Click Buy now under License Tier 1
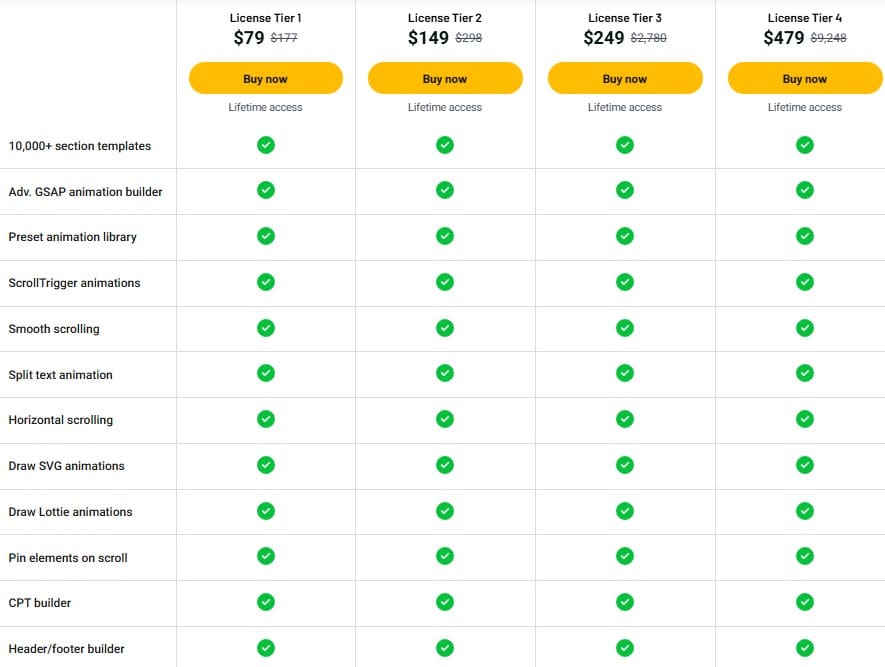 coord(265,77)
